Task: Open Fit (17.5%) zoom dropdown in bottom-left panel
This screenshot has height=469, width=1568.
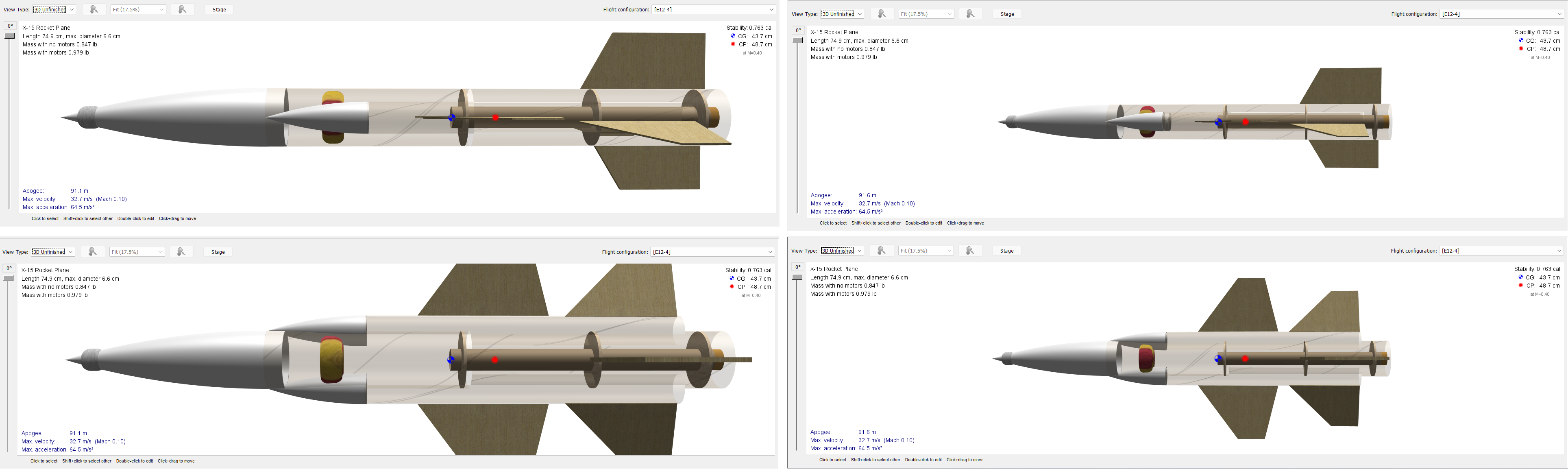Action: point(137,251)
